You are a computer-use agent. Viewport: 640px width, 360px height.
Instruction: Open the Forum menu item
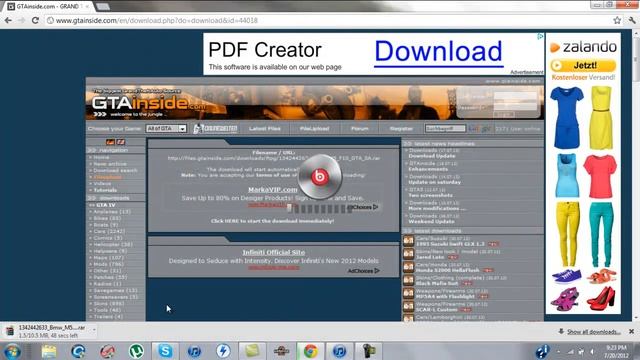point(360,129)
